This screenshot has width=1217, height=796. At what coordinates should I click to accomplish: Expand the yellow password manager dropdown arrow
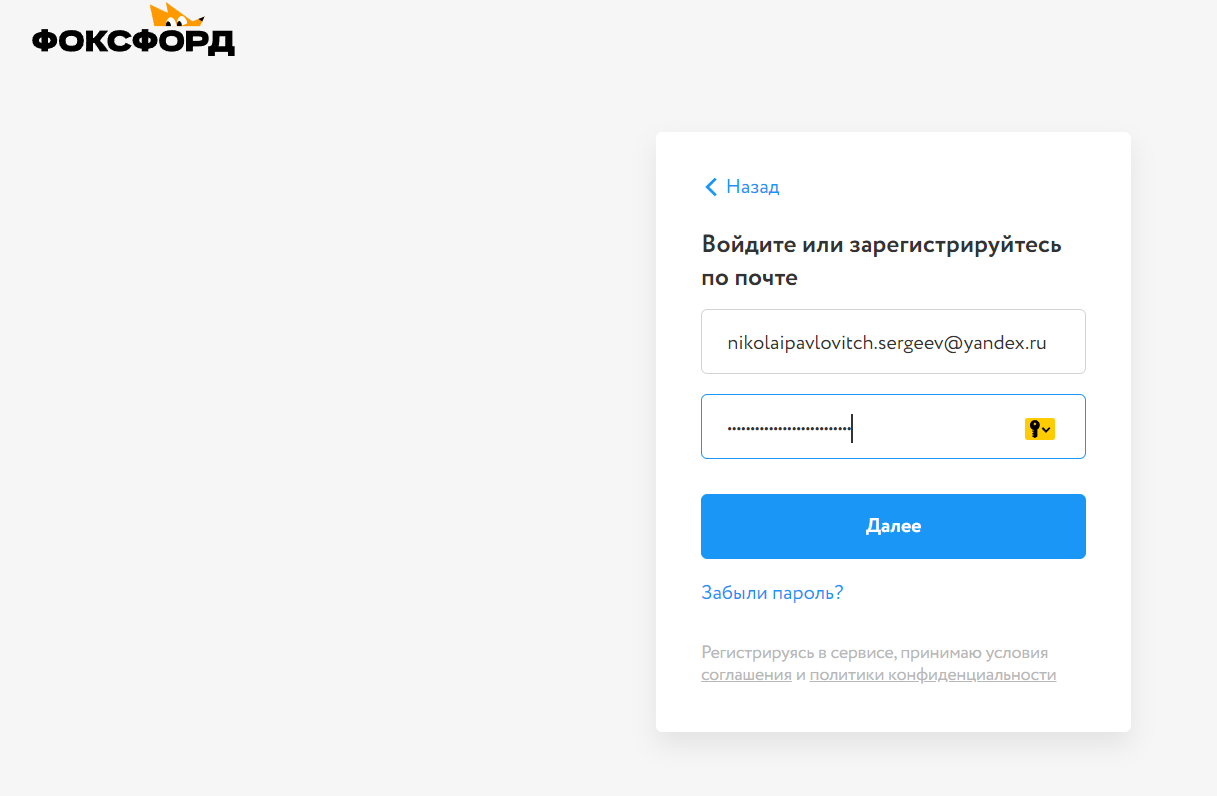1047,429
